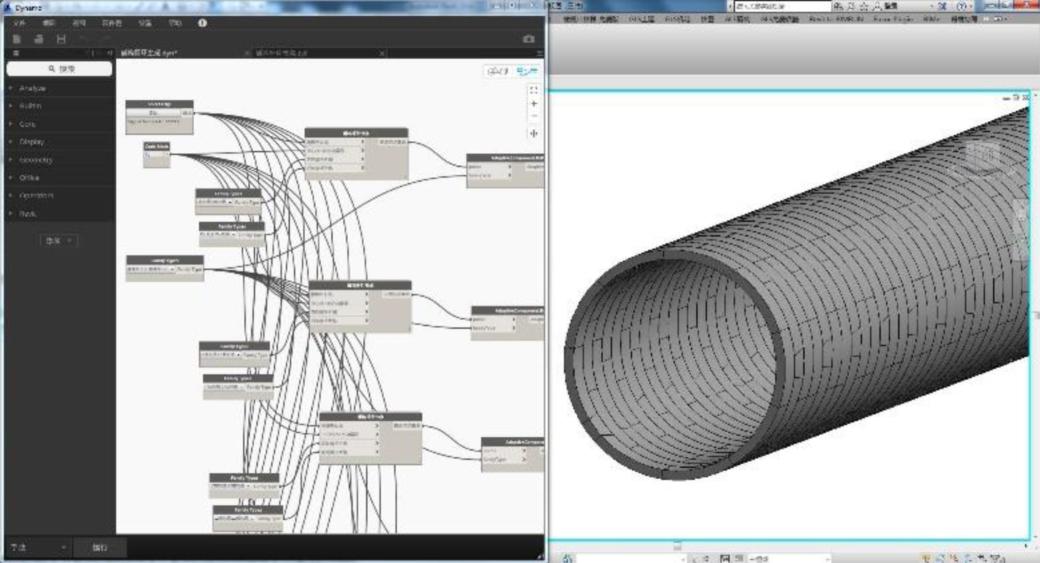
Task: Click the Open file icon in Dynamo toolbar
Action: (x=39, y=38)
